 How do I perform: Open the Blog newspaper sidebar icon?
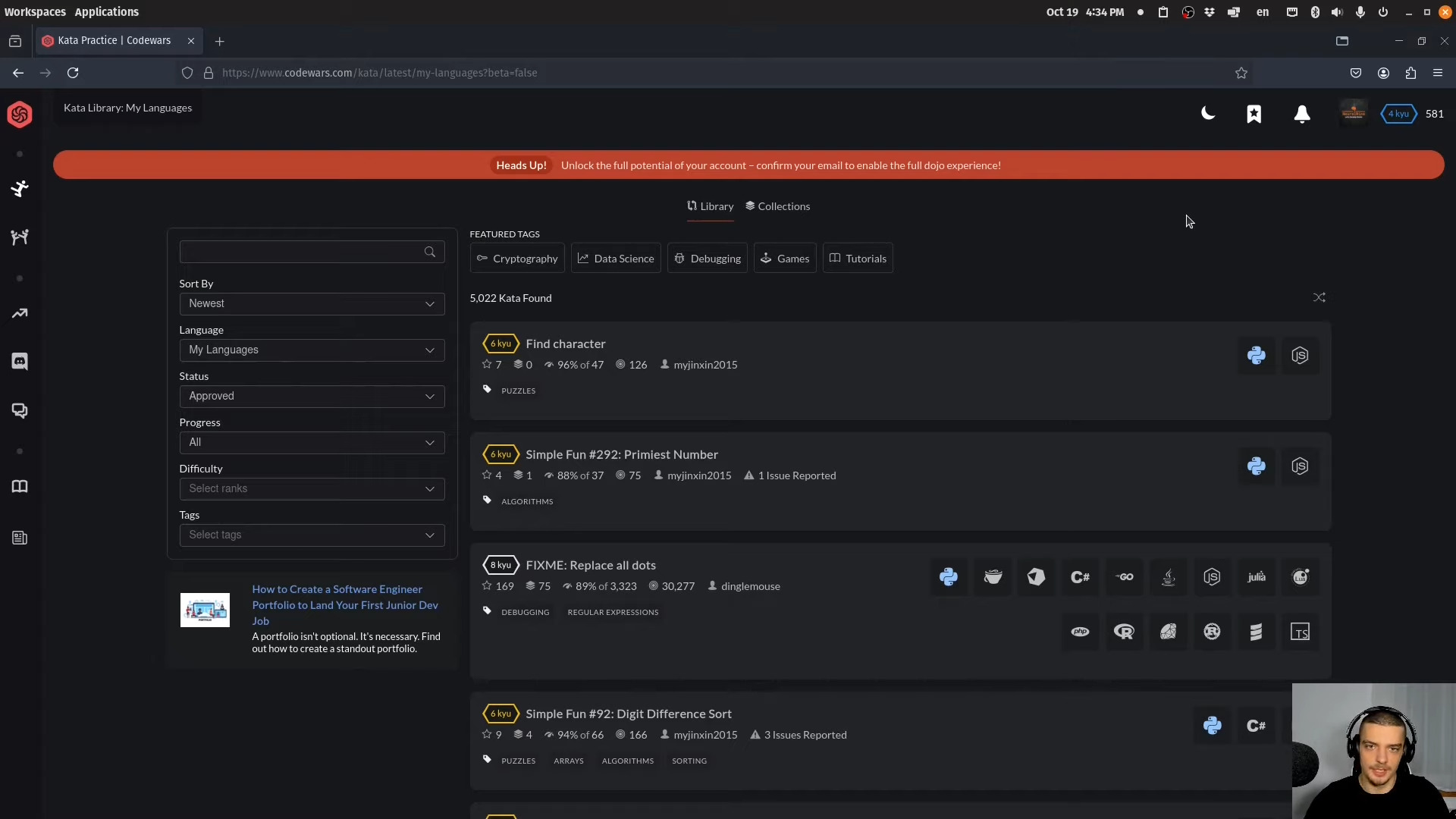[x=20, y=538]
